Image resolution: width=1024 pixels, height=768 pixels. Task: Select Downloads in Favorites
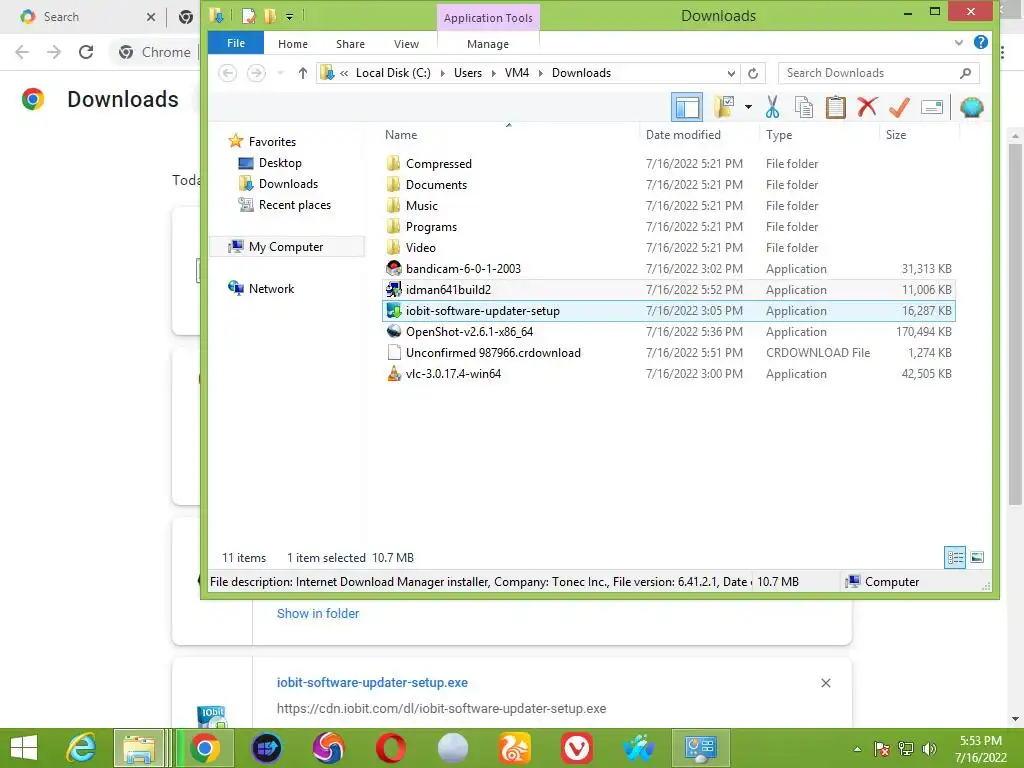click(x=288, y=184)
